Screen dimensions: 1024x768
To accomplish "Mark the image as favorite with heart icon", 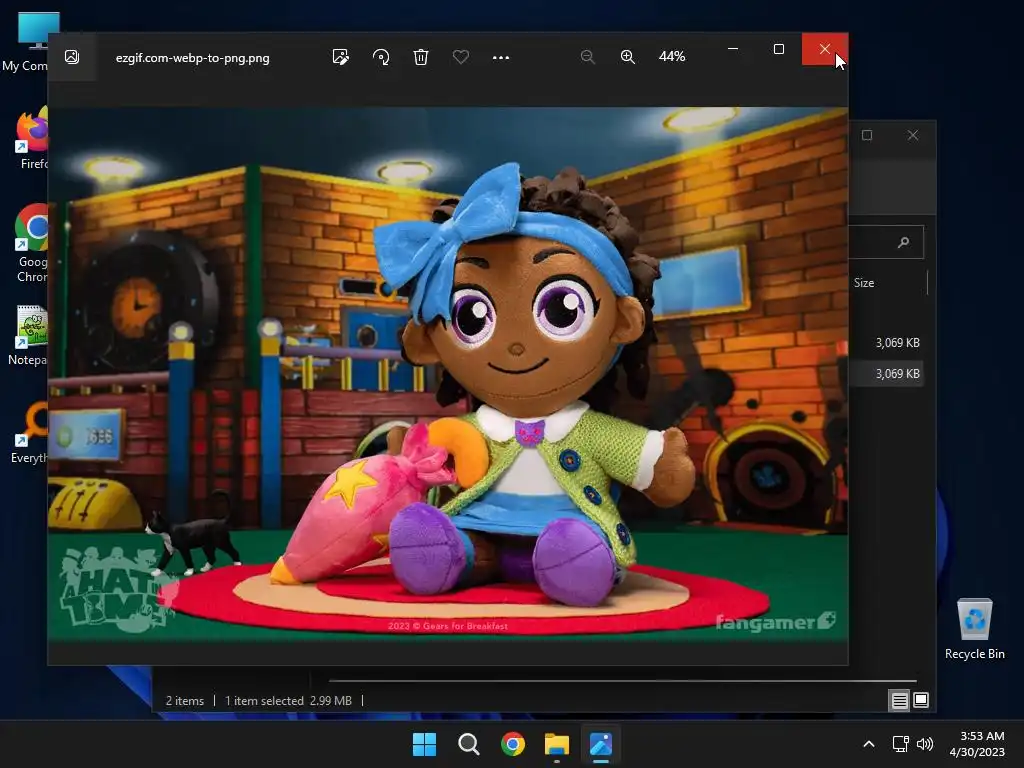I will click(x=460, y=57).
